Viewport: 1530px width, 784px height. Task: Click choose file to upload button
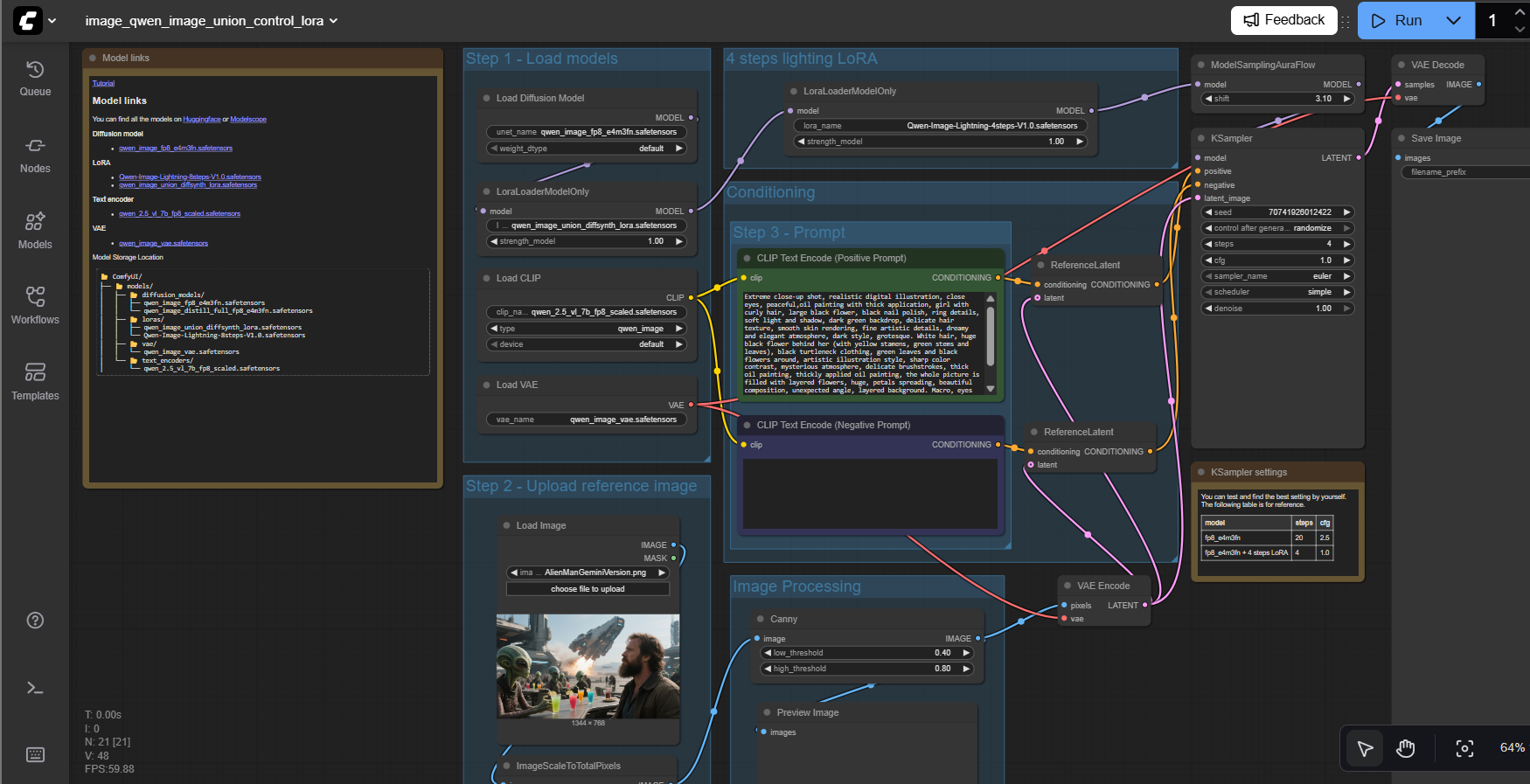[x=588, y=589]
